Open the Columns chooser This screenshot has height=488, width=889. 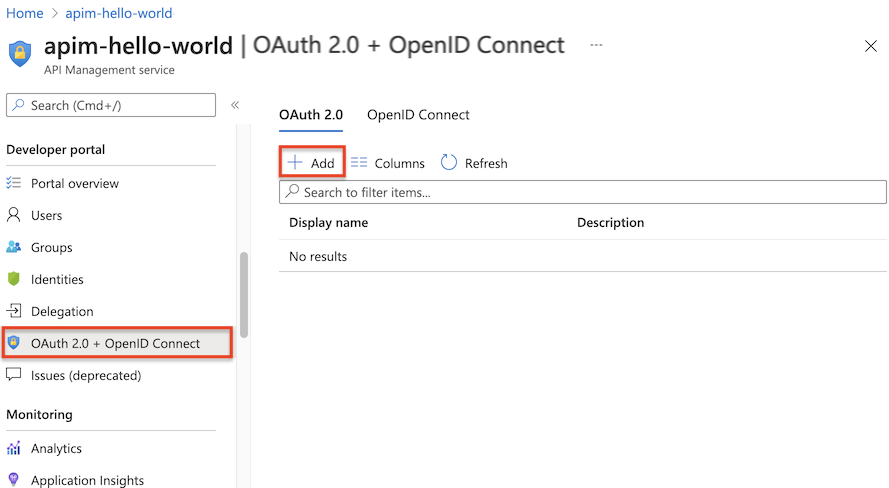(388, 163)
